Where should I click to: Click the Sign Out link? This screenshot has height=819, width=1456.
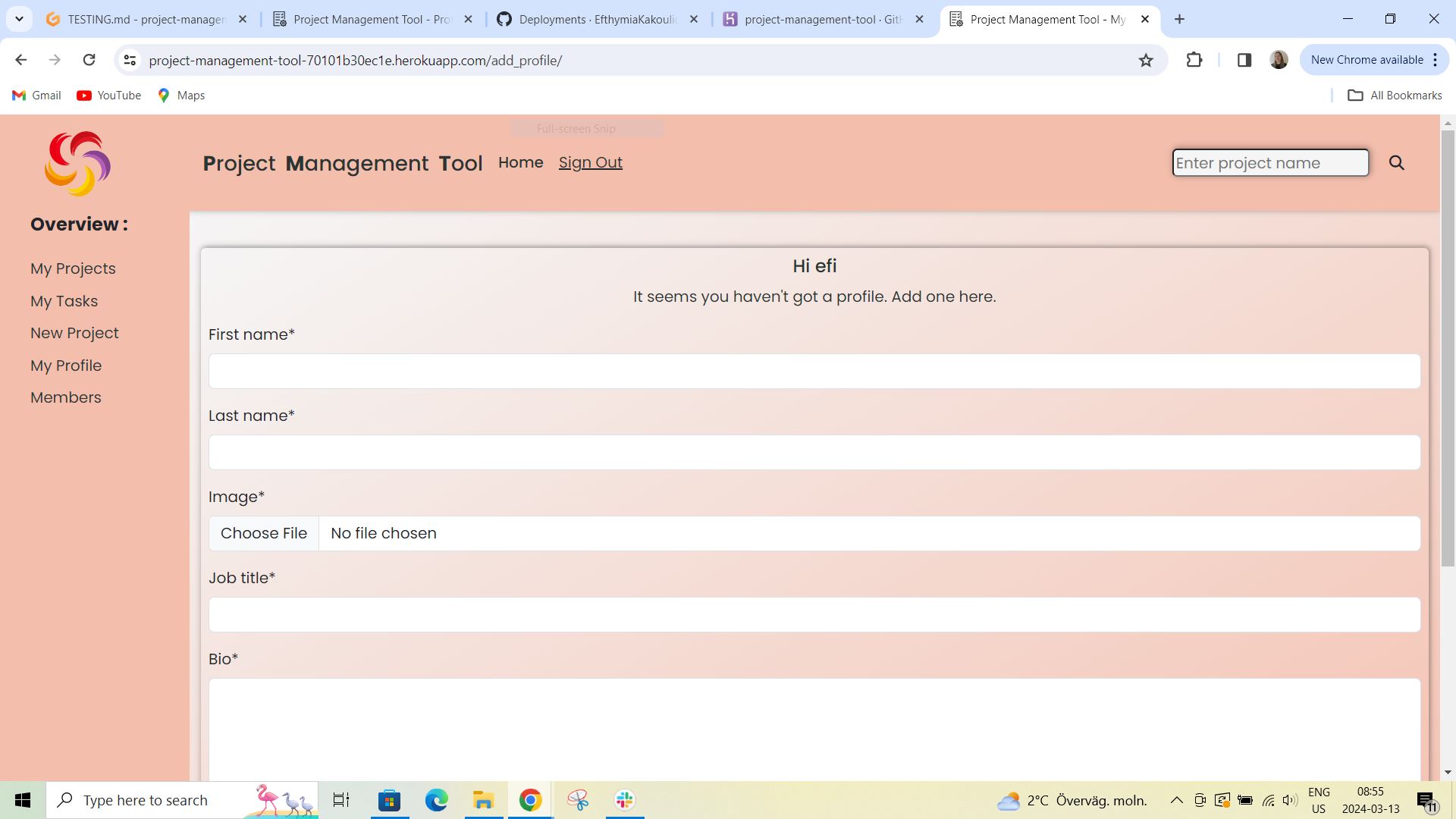[x=591, y=162]
